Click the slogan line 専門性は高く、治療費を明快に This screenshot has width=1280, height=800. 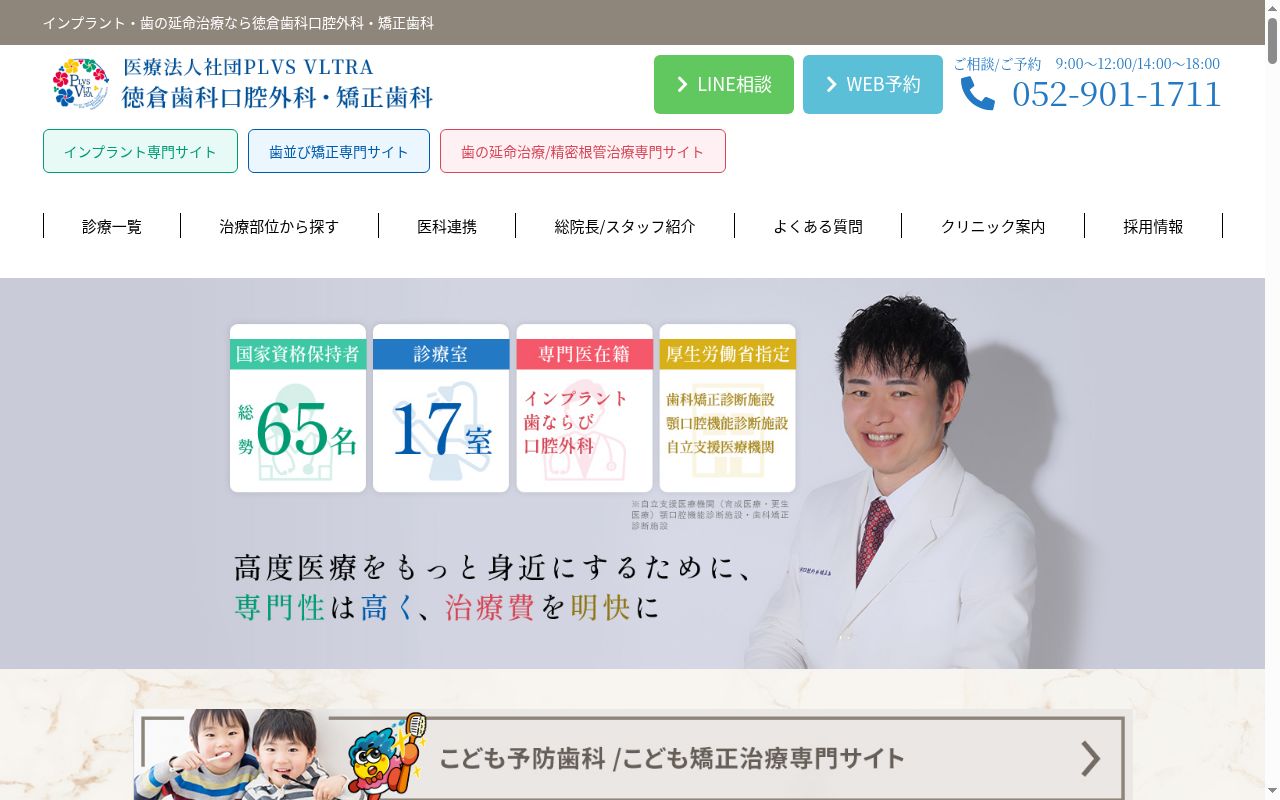[x=447, y=607]
